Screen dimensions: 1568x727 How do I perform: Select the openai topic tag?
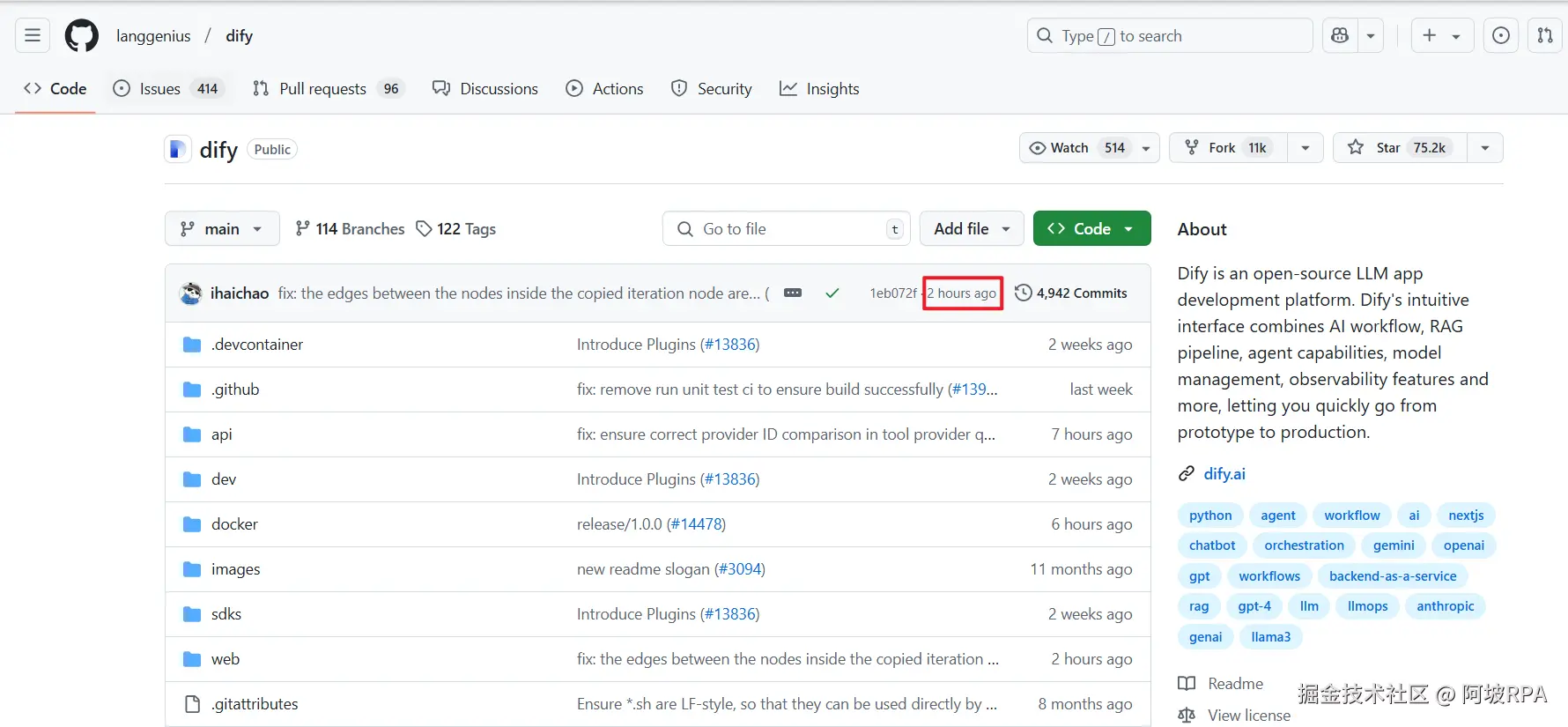pos(1464,545)
